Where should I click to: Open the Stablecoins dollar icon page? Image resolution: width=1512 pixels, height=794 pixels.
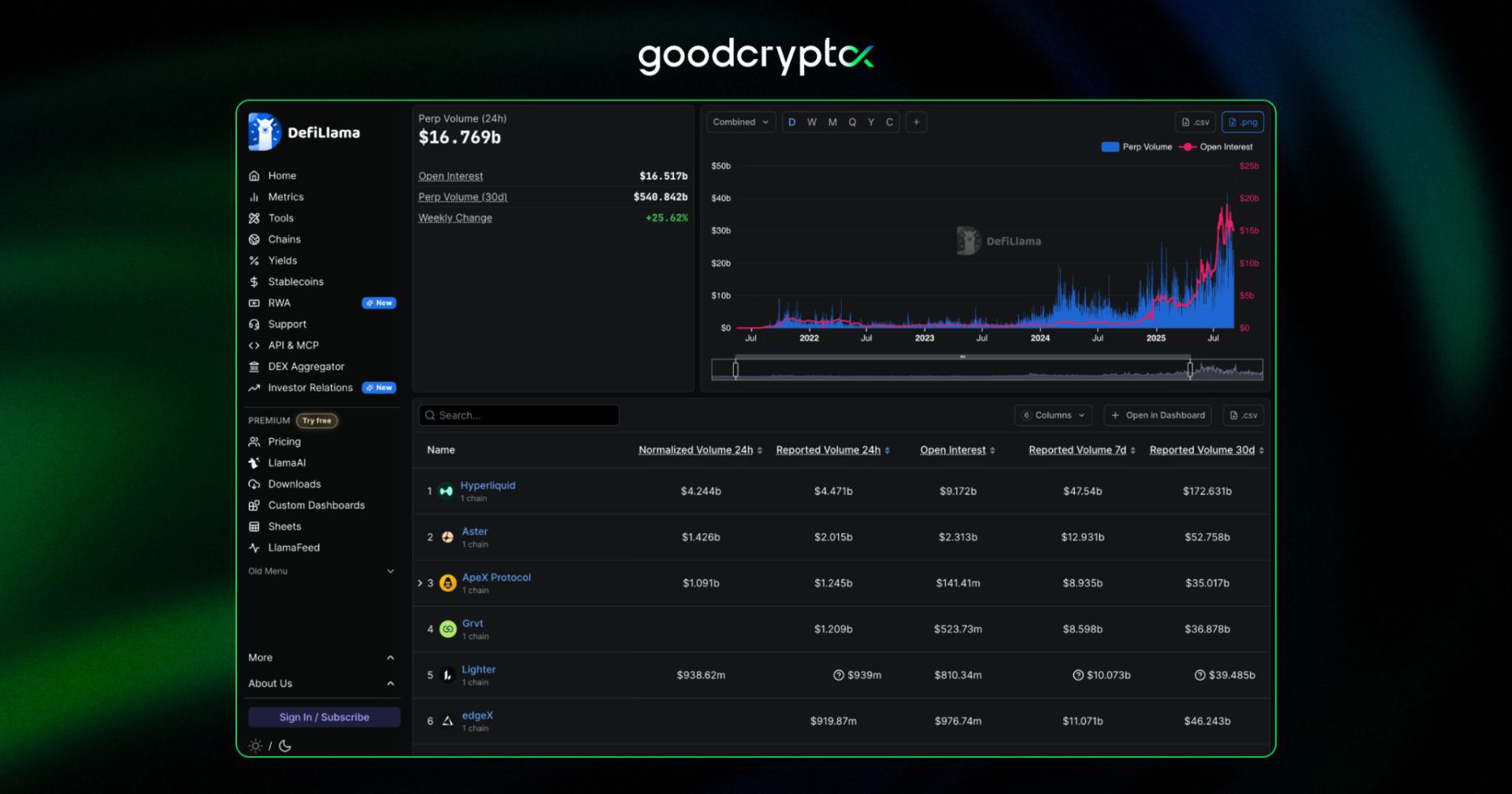(x=254, y=281)
